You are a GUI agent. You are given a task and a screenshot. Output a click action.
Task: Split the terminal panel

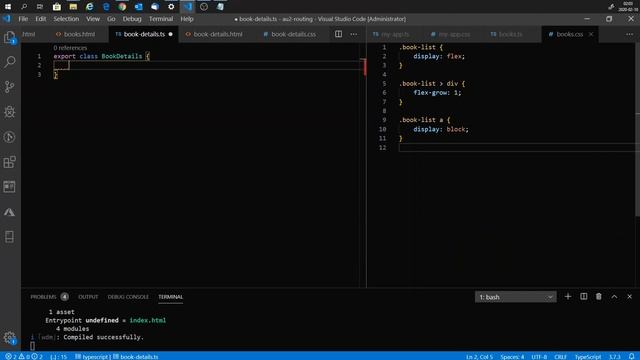[584, 297]
